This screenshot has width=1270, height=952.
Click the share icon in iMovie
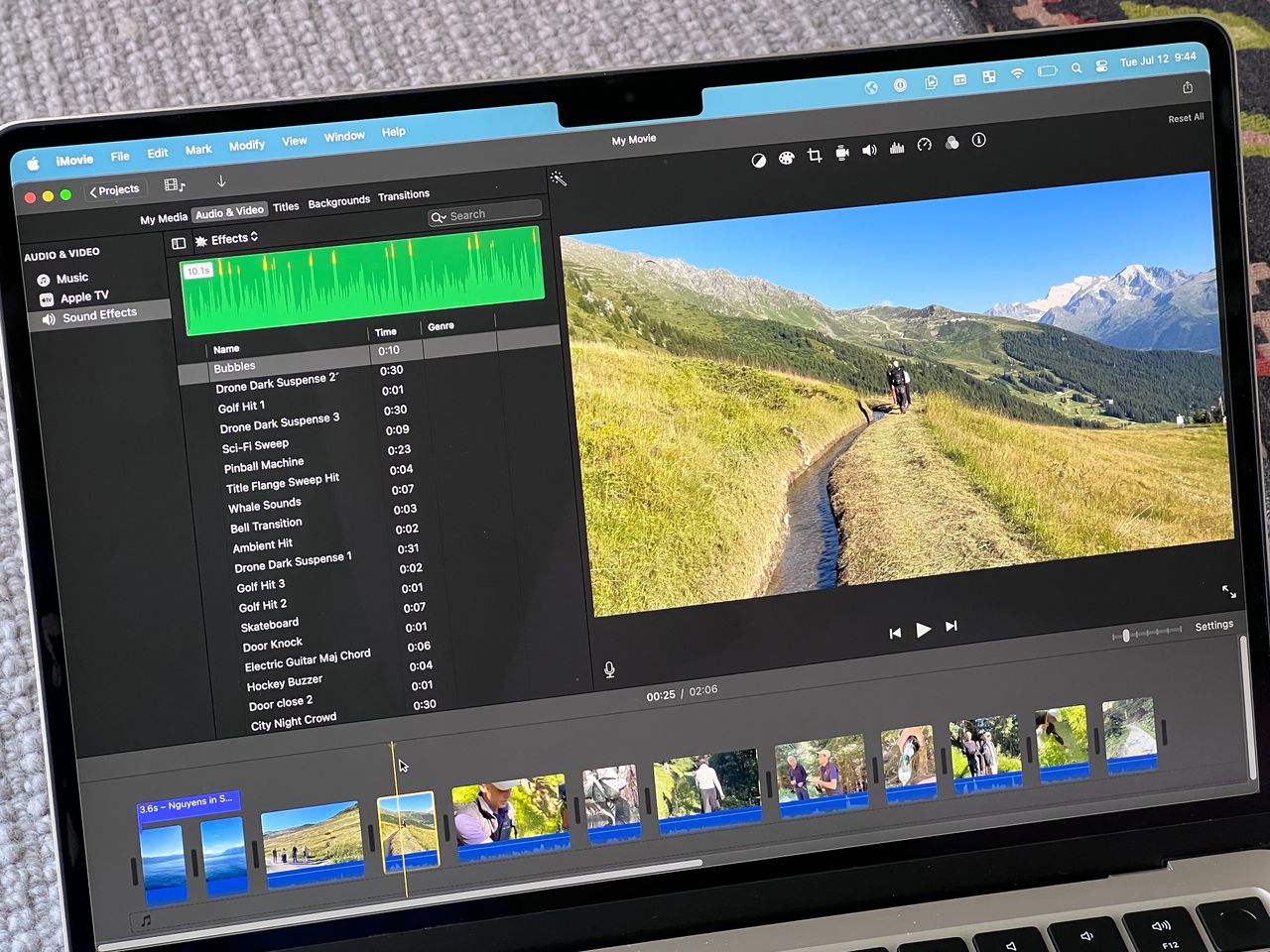tap(1188, 87)
